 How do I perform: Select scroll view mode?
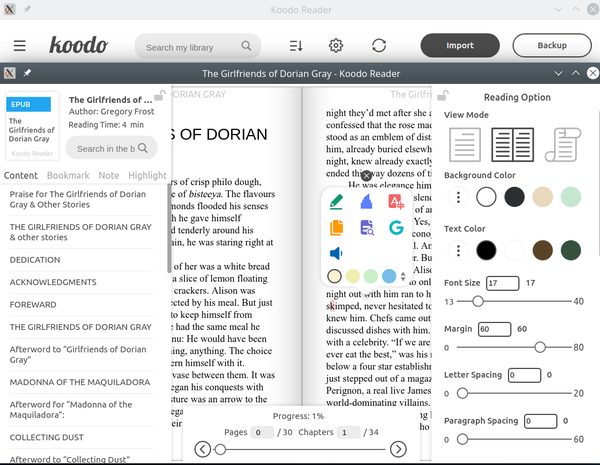click(x=564, y=145)
